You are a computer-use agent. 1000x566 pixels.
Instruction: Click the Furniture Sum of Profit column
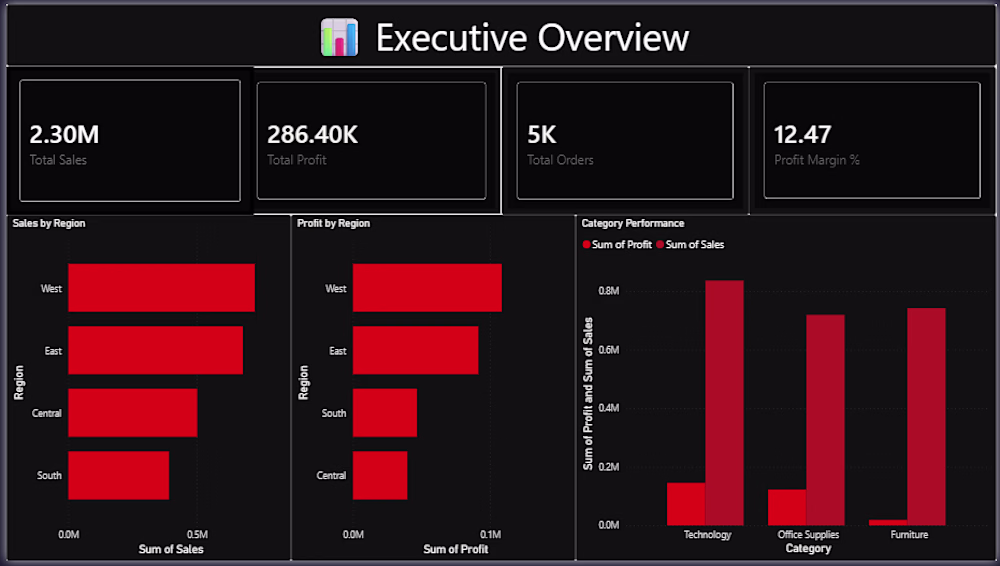point(888,523)
